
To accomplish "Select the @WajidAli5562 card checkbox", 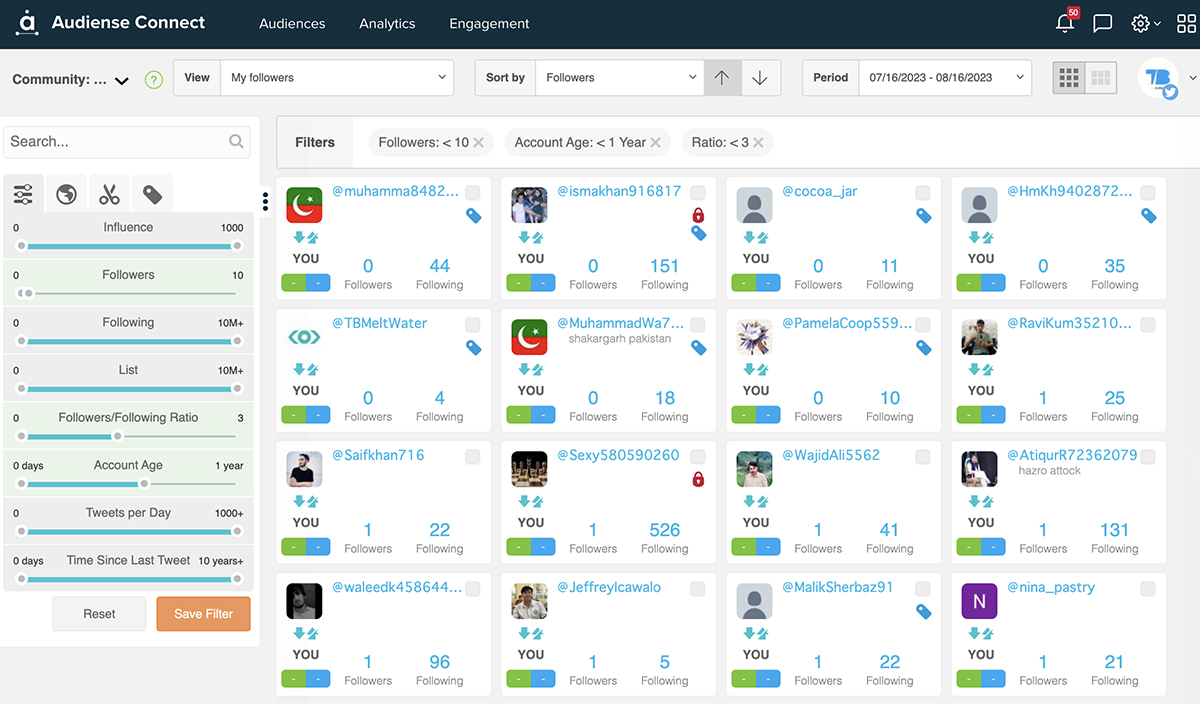I will click(923, 456).
